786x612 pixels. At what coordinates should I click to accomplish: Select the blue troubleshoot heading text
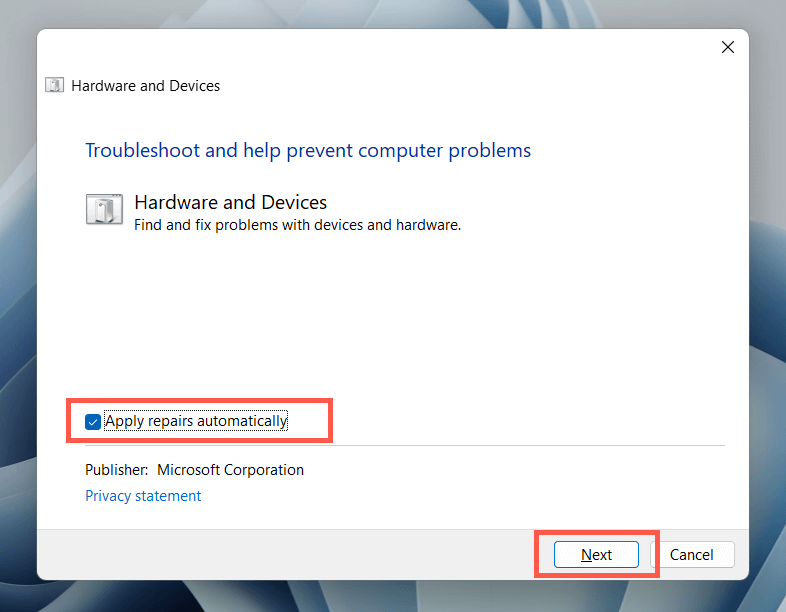(308, 151)
